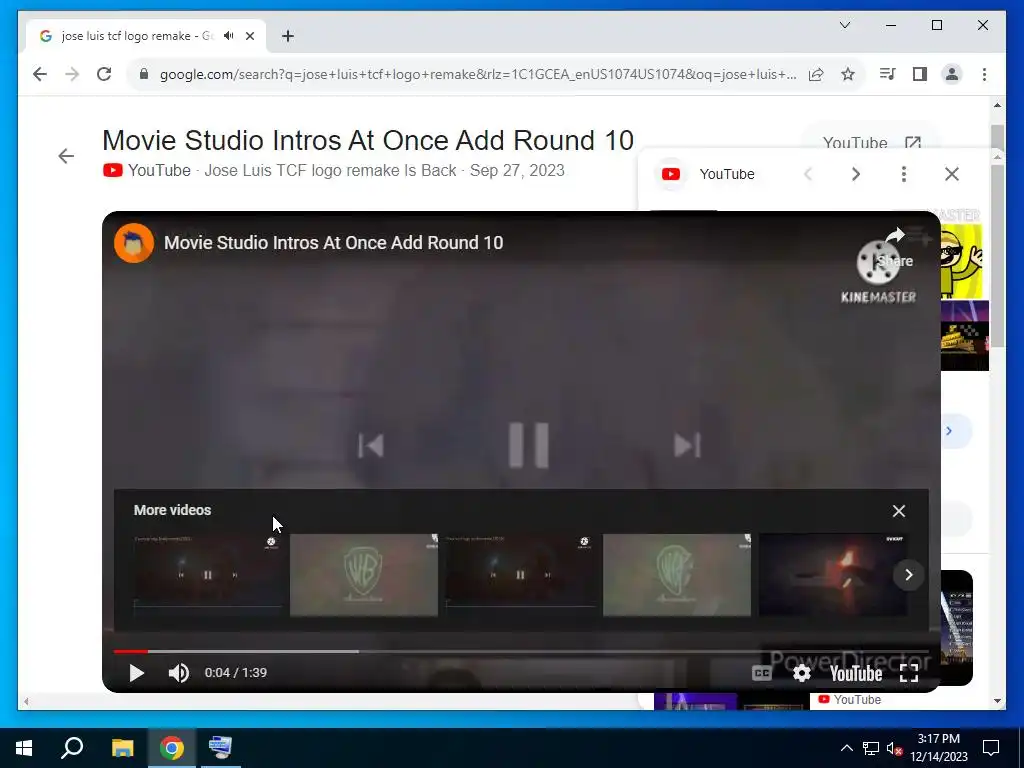
Task: Click the network icon in the system tray
Action: point(871,748)
